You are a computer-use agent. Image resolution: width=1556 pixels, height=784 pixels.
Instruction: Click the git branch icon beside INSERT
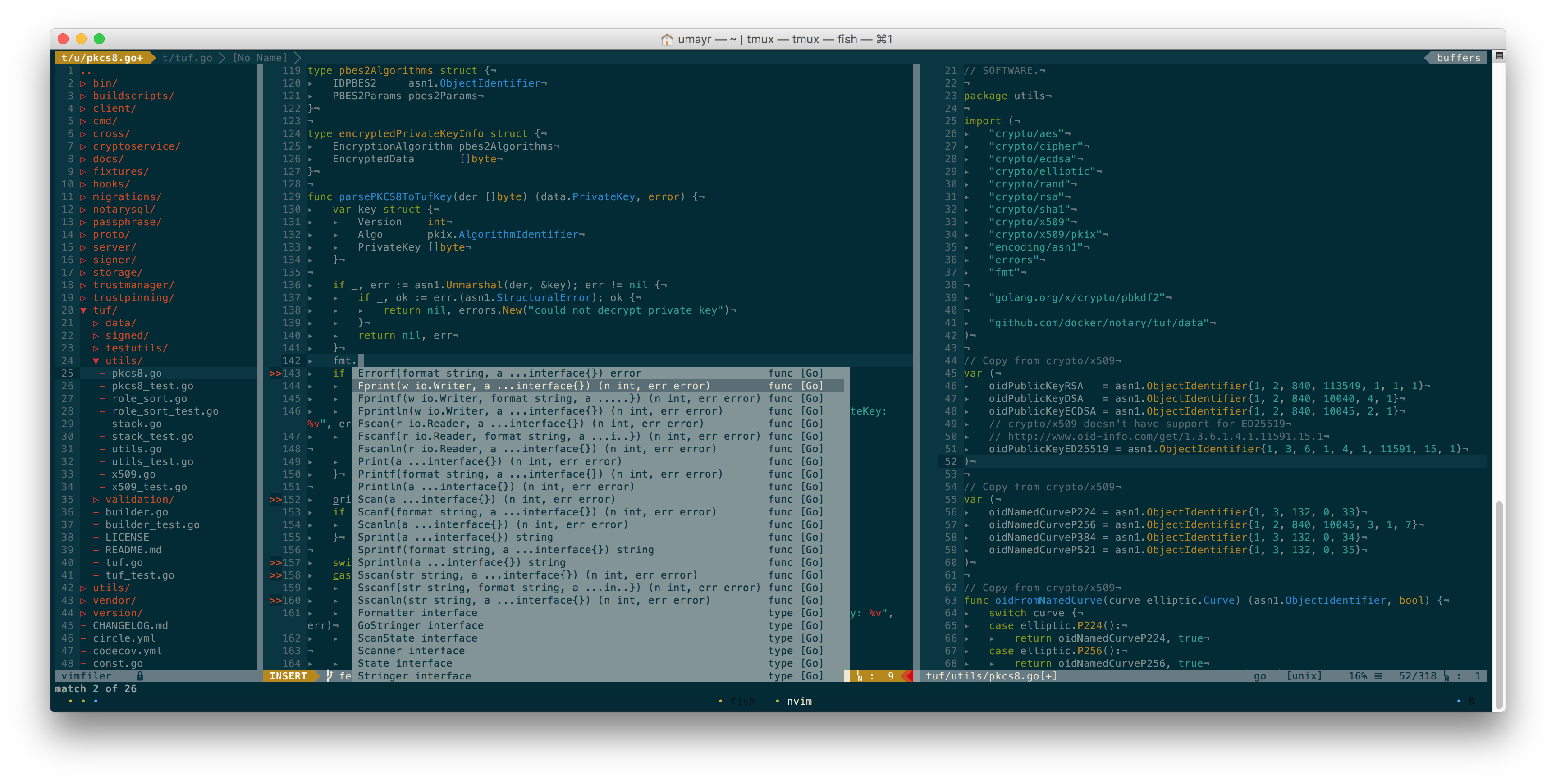pyautogui.click(x=329, y=676)
